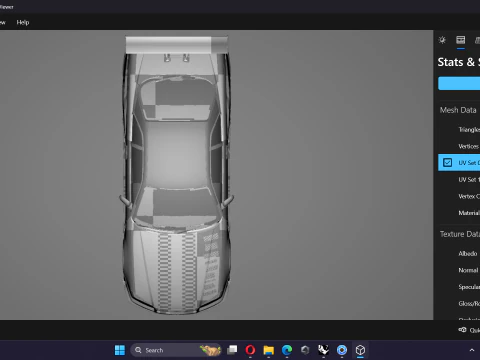Open File Explorer from the taskbar
The height and width of the screenshot is (360, 480).
[268, 350]
